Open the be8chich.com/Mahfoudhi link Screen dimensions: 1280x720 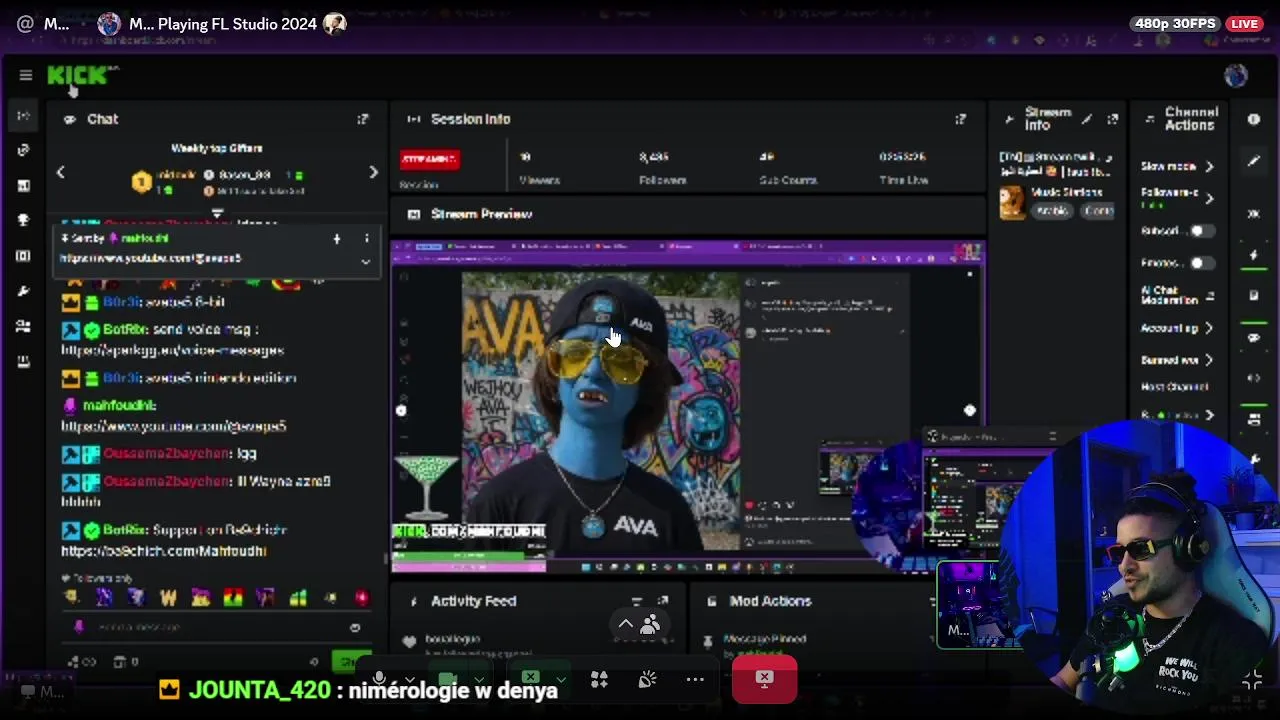(x=164, y=551)
